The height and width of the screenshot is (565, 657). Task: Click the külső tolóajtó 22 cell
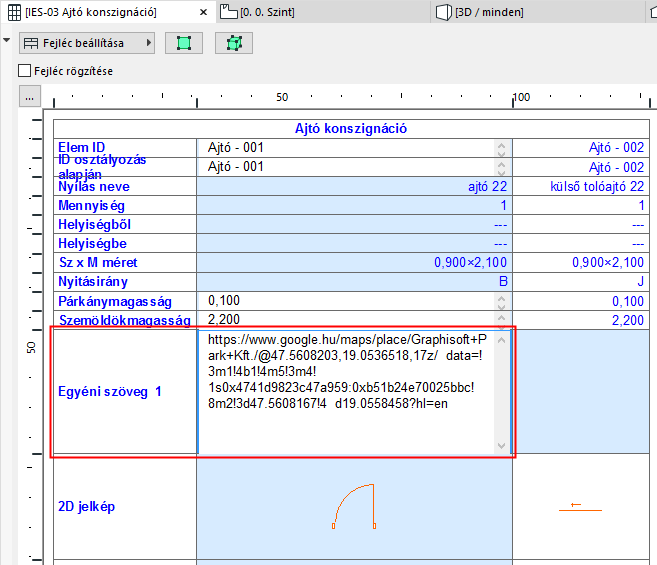pyautogui.click(x=581, y=186)
